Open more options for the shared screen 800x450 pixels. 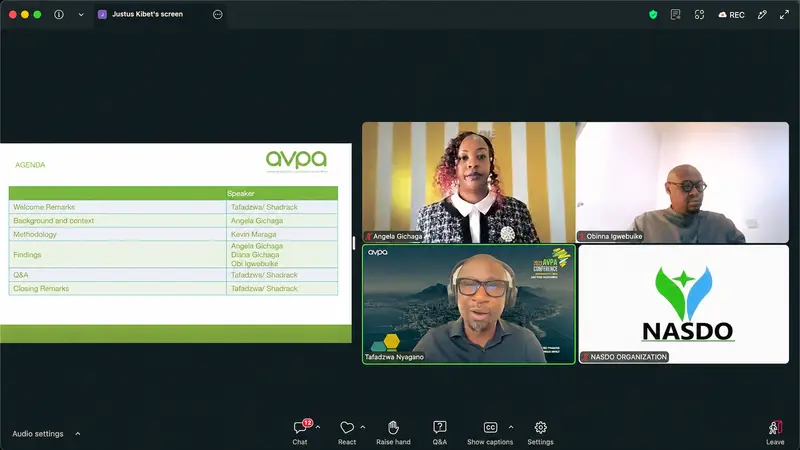[x=217, y=14]
